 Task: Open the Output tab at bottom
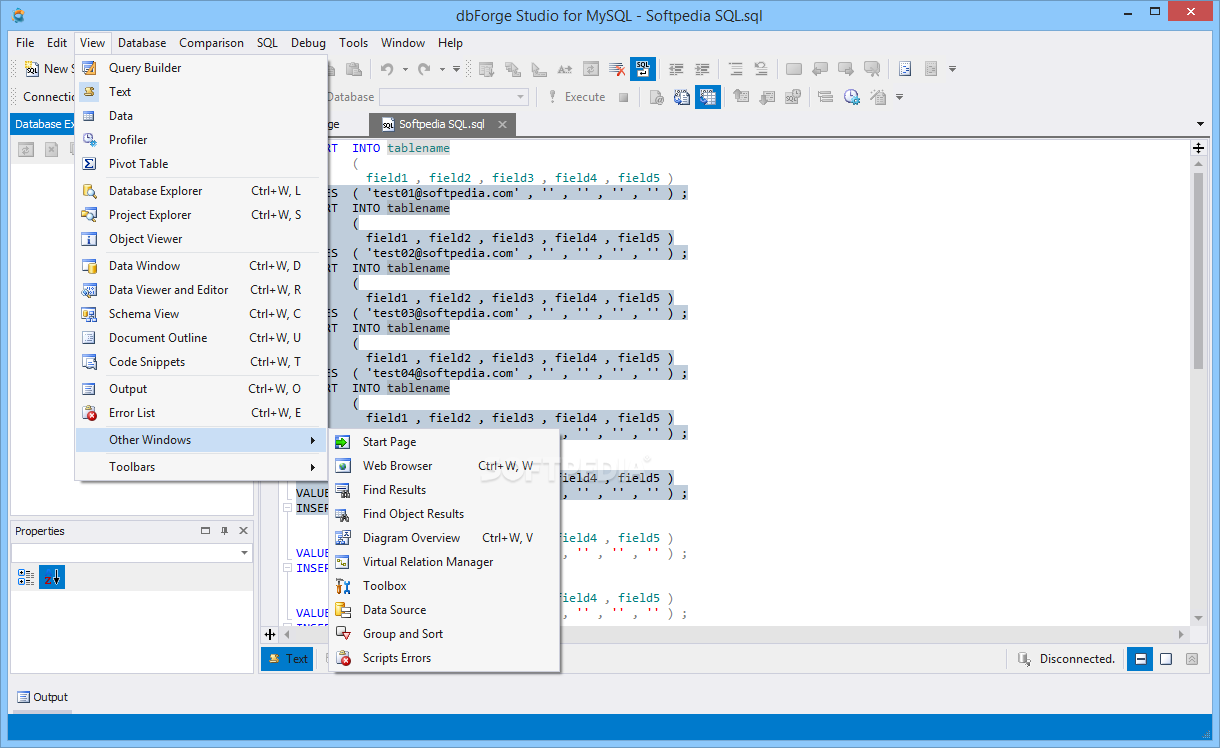pos(43,697)
